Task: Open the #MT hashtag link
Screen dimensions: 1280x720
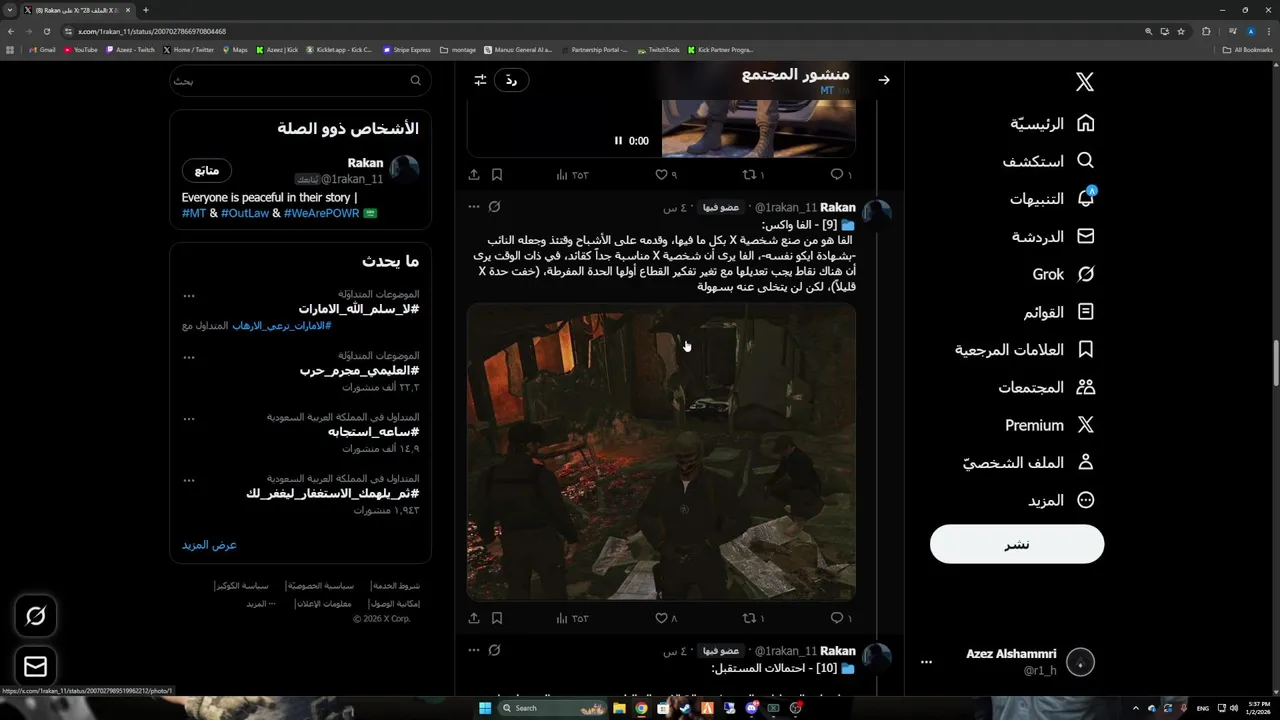Action: [194, 213]
